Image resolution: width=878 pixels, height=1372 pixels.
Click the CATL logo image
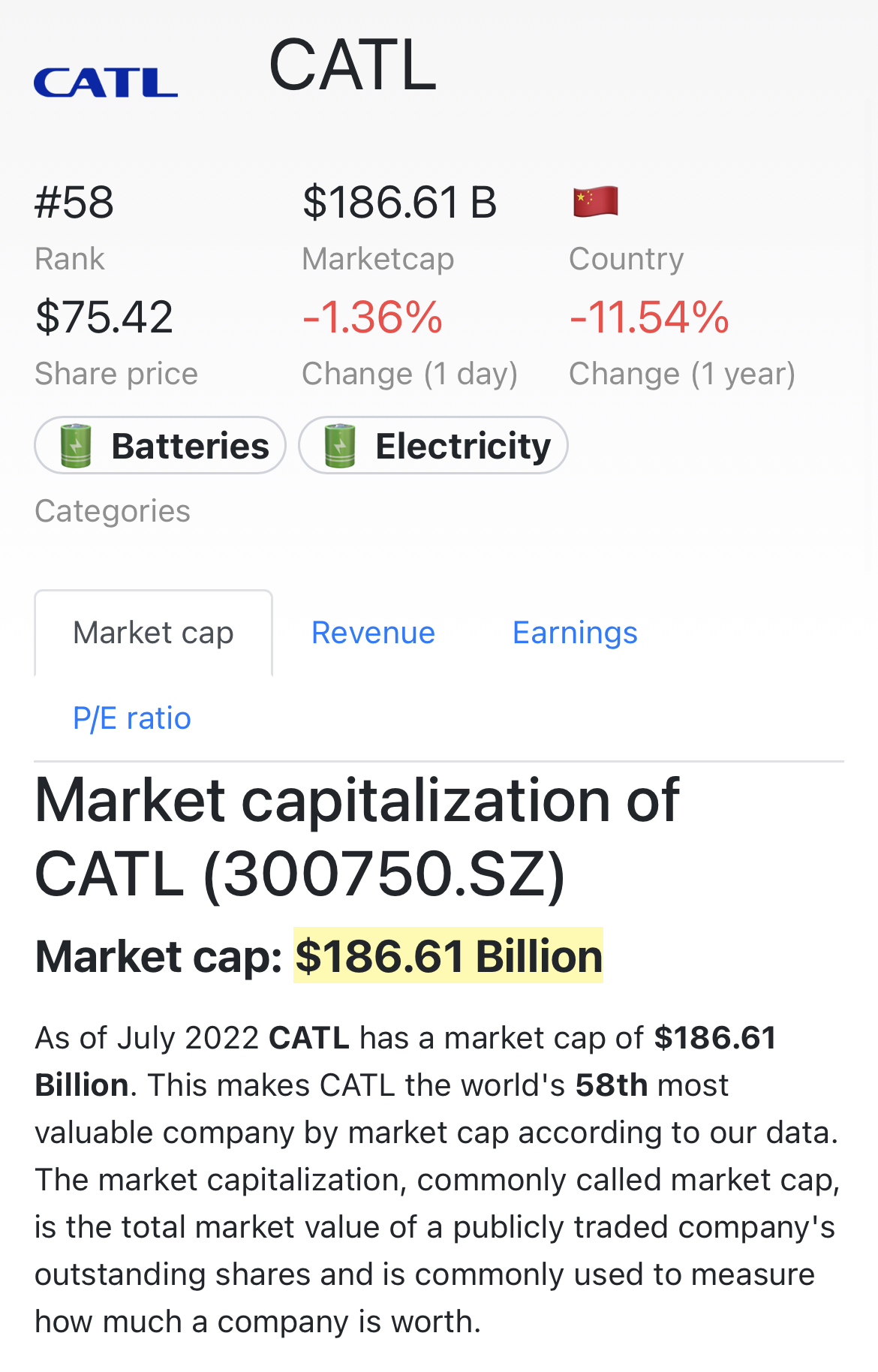[105, 83]
